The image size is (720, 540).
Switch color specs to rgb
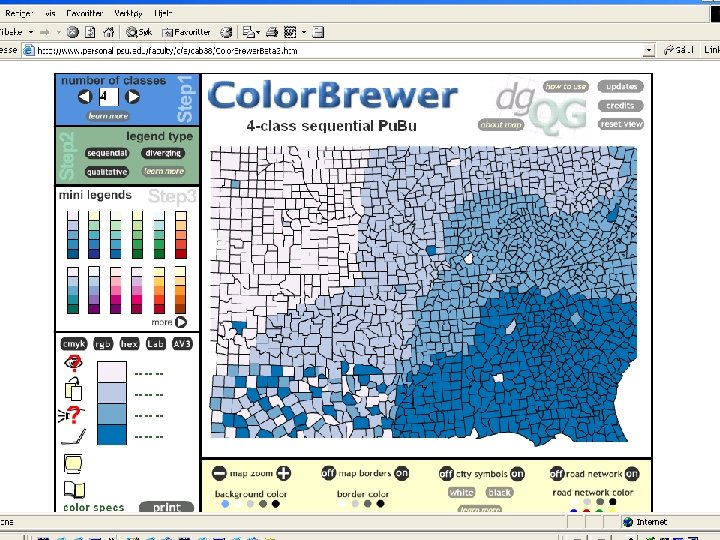point(103,344)
